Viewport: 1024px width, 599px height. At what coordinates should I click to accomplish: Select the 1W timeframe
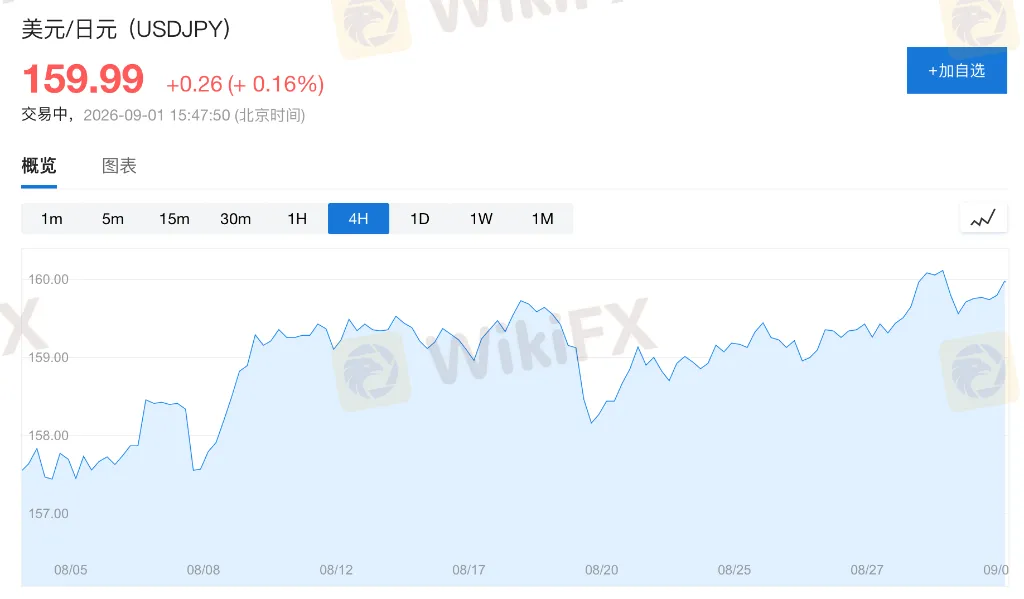point(481,219)
